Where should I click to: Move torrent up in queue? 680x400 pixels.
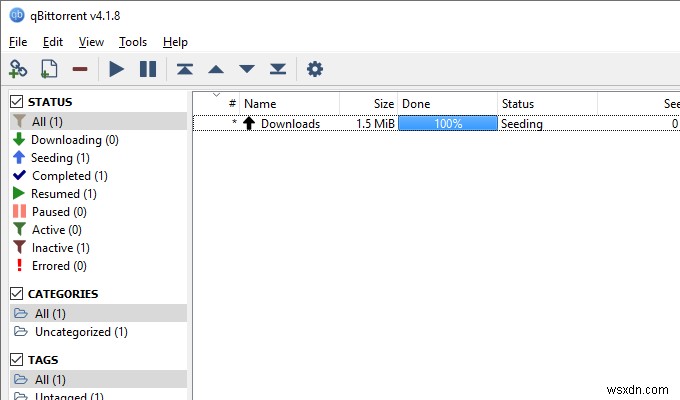click(216, 69)
